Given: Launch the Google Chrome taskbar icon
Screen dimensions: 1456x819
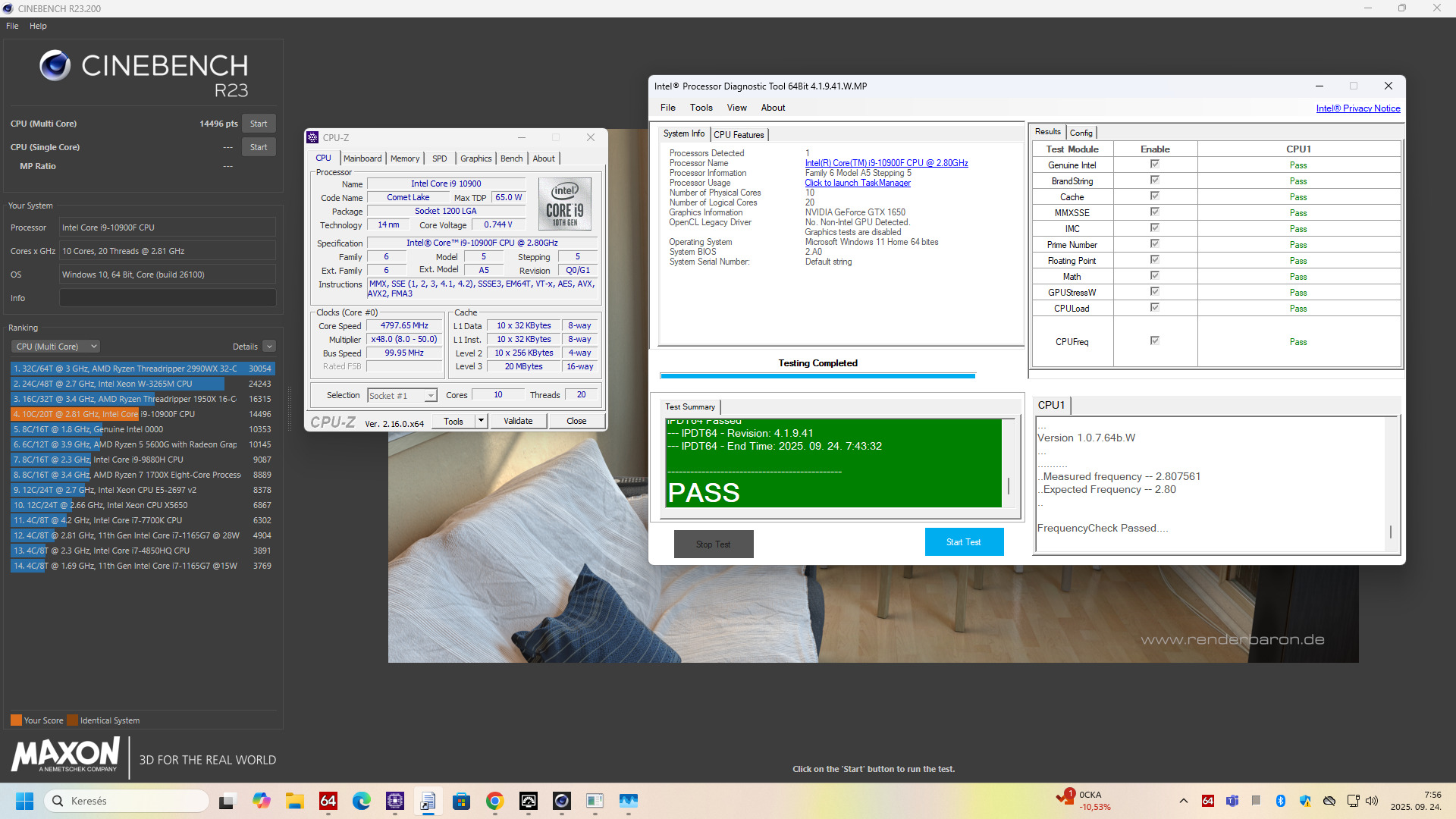Looking at the screenshot, I should [495, 801].
